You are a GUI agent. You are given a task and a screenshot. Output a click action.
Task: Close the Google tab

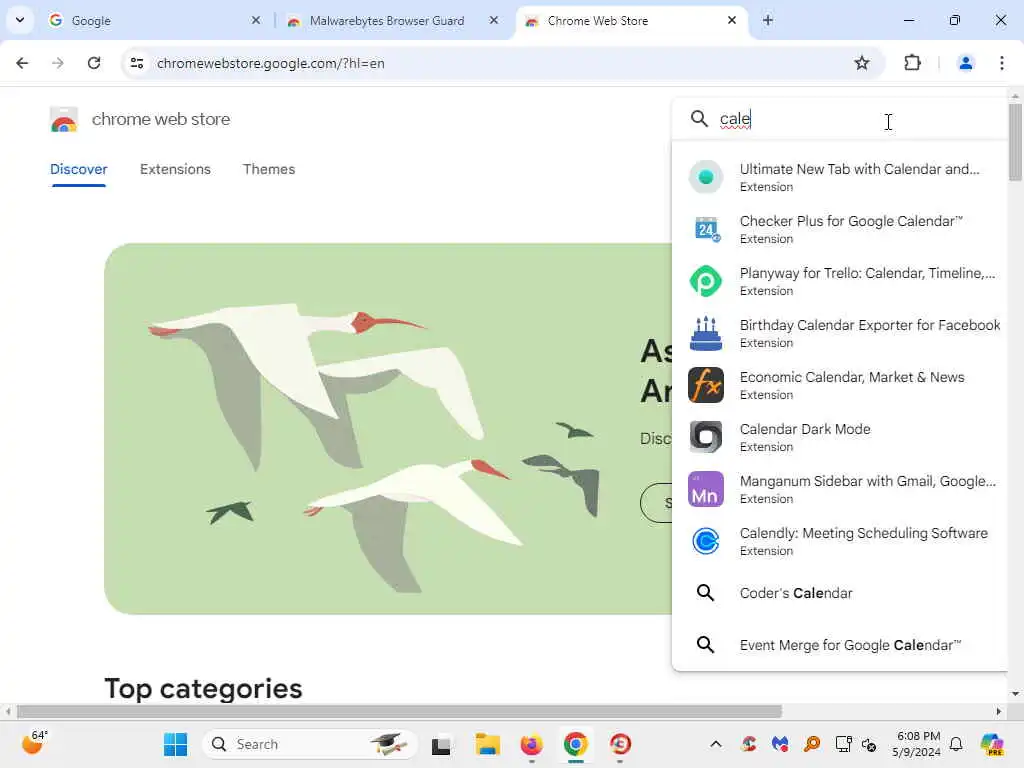click(x=256, y=20)
